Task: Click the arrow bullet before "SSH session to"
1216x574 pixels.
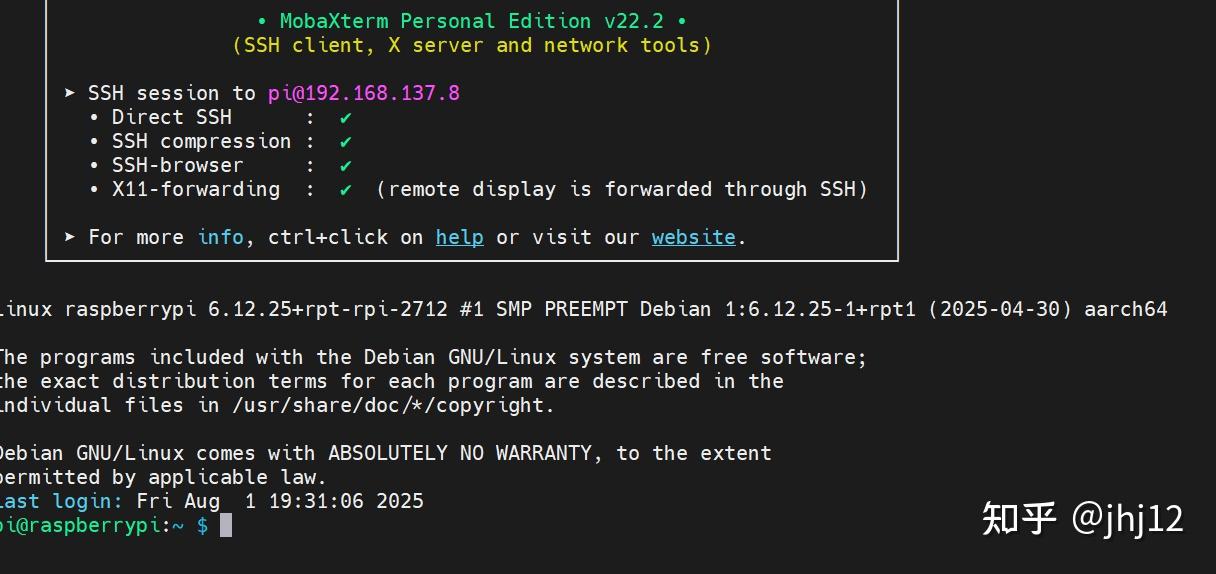Action: 70,93
